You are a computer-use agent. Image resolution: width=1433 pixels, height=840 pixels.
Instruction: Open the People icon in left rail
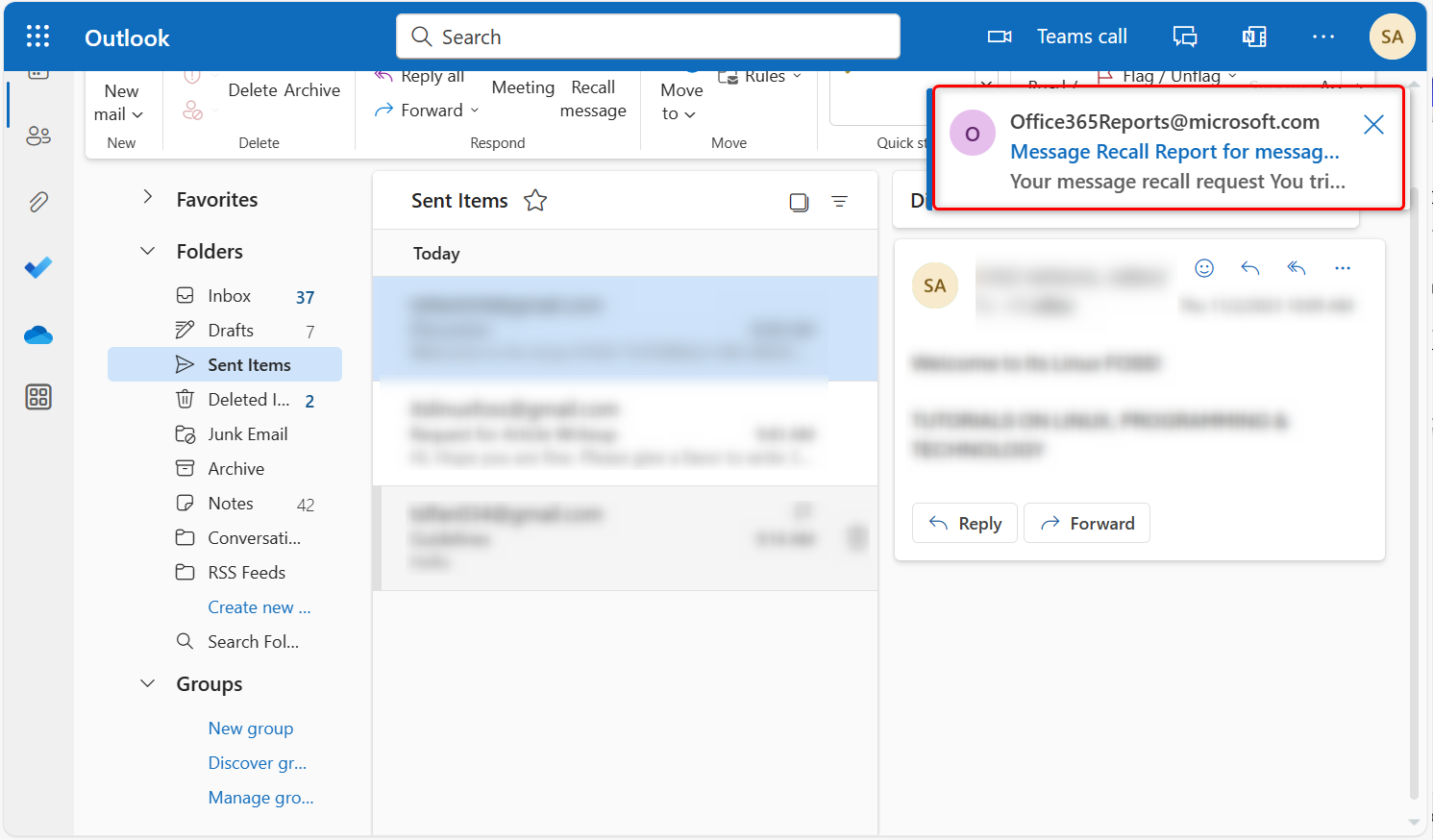pyautogui.click(x=38, y=136)
